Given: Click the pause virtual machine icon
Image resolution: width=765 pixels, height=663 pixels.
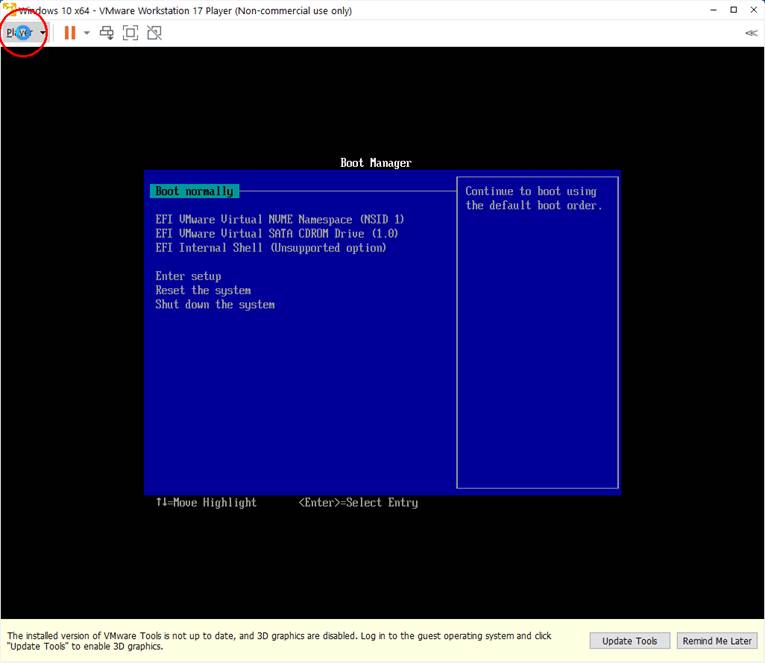Looking at the screenshot, I should (x=69, y=33).
